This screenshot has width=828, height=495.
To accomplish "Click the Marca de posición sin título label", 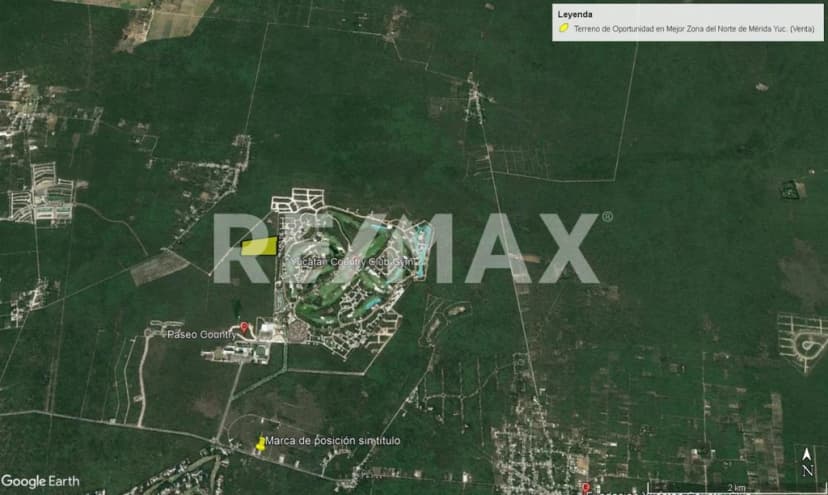I will tap(325, 440).
